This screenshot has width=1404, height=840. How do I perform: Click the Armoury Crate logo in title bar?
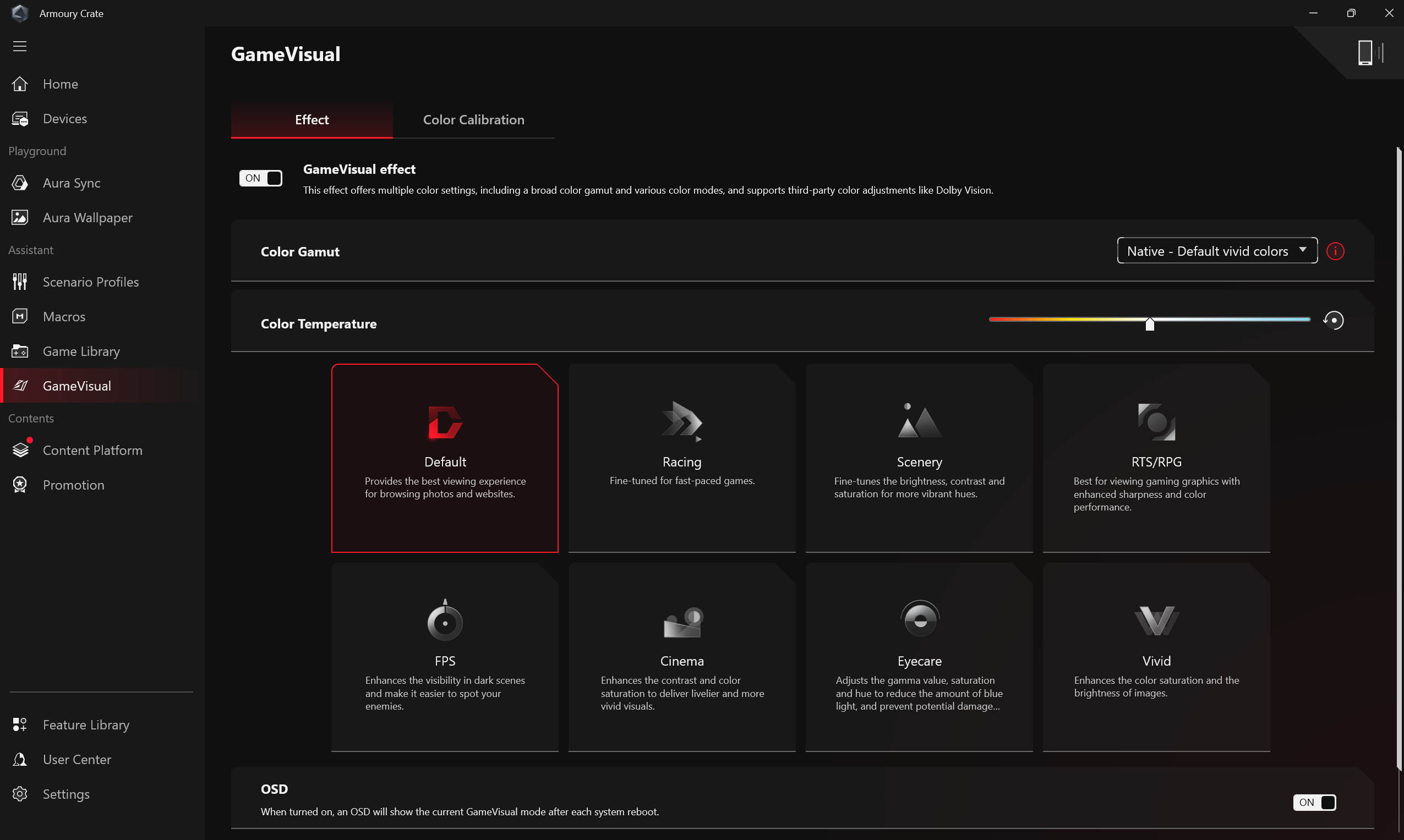(20, 13)
